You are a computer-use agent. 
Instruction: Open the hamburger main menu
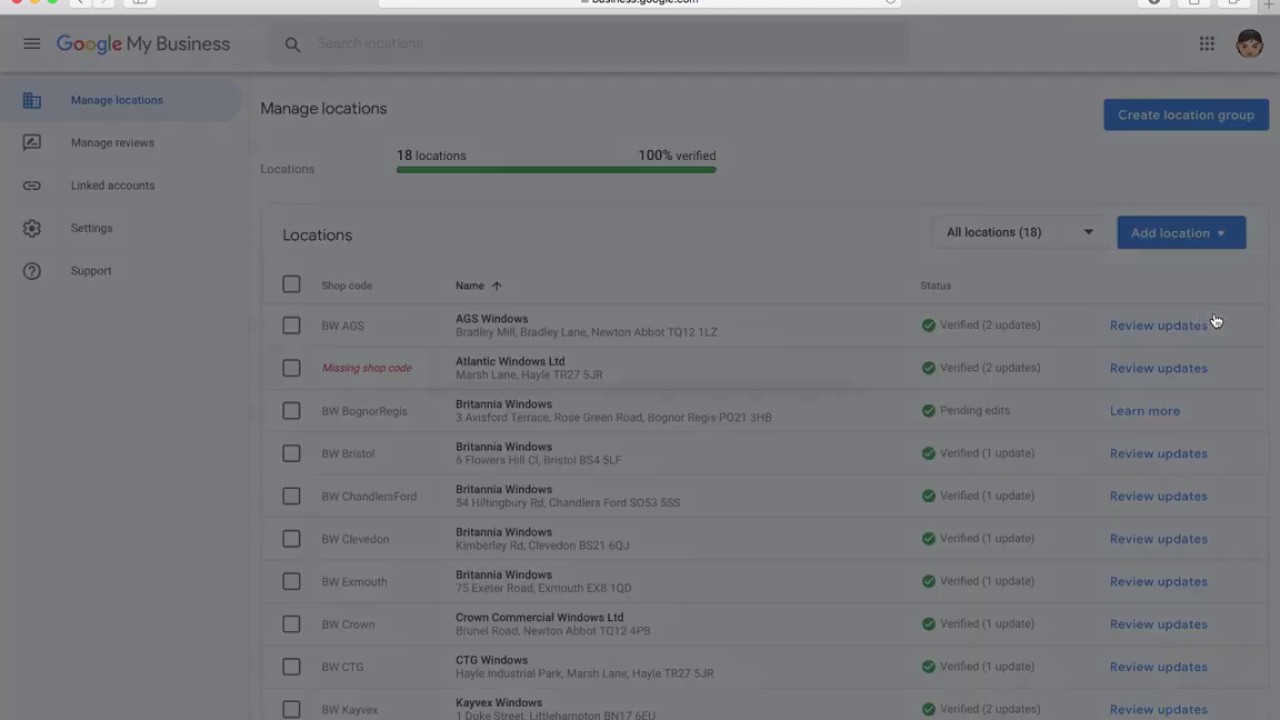32,44
